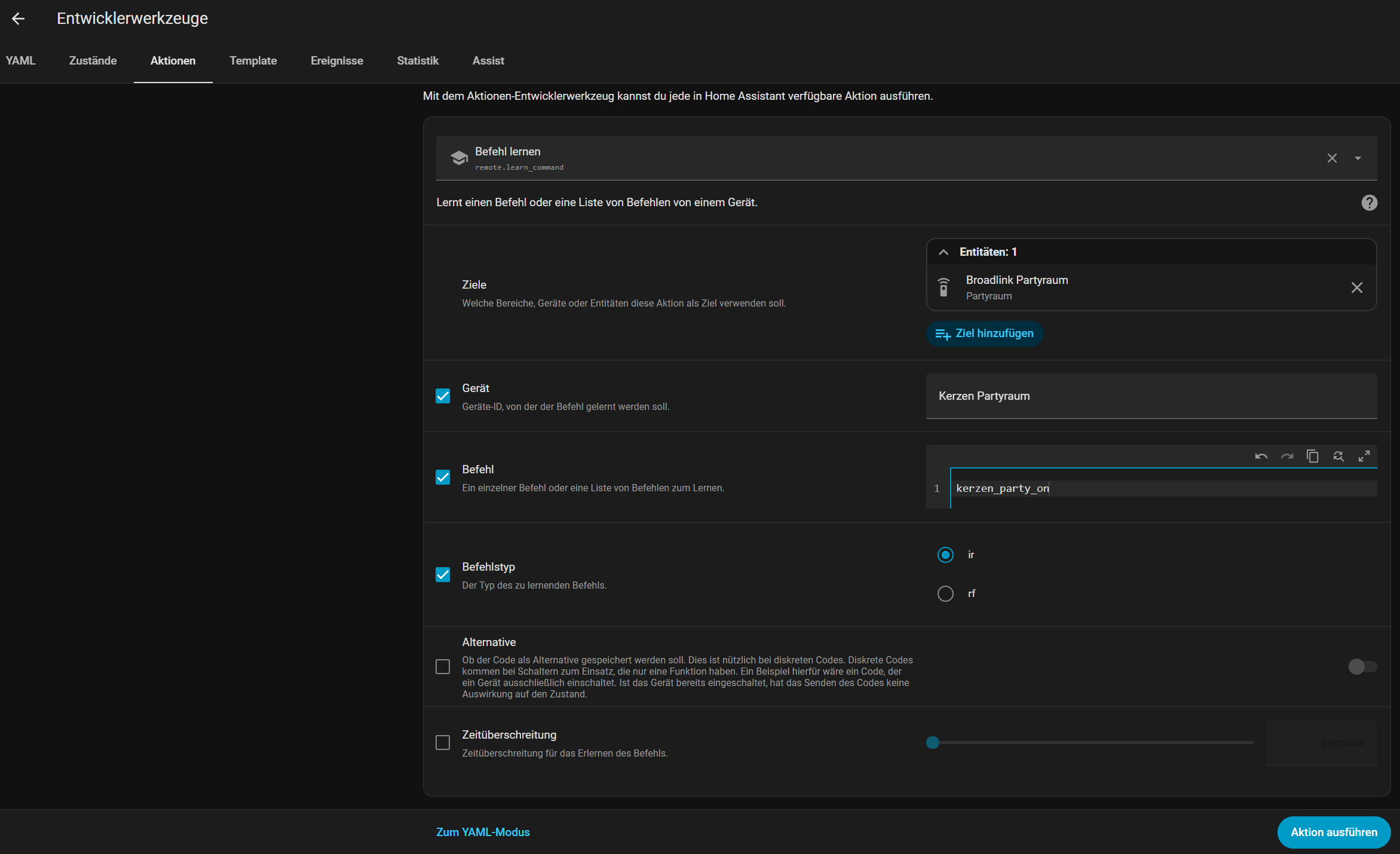Screen dimensions: 1400x854
Task: Uncheck the Gerät checkbox
Action: pos(443,396)
